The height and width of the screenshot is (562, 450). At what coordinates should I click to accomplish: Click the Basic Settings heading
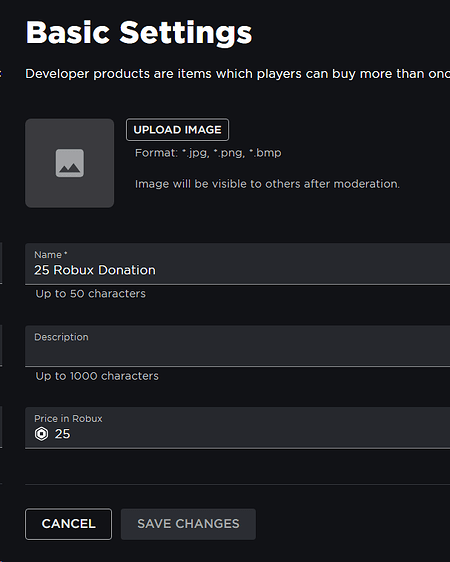[x=139, y=33]
